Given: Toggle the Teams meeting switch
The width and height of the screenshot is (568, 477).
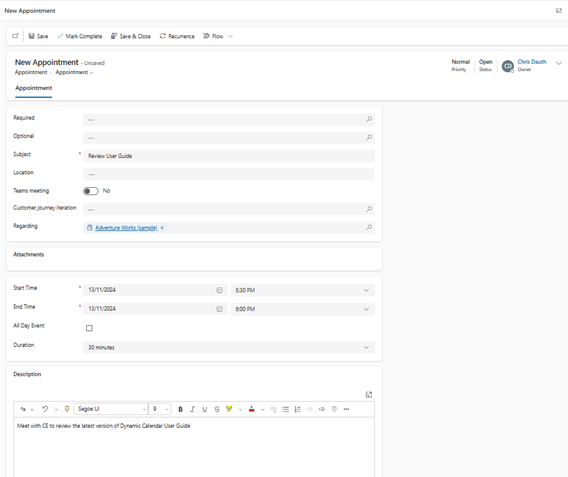Looking at the screenshot, I should click(x=91, y=191).
